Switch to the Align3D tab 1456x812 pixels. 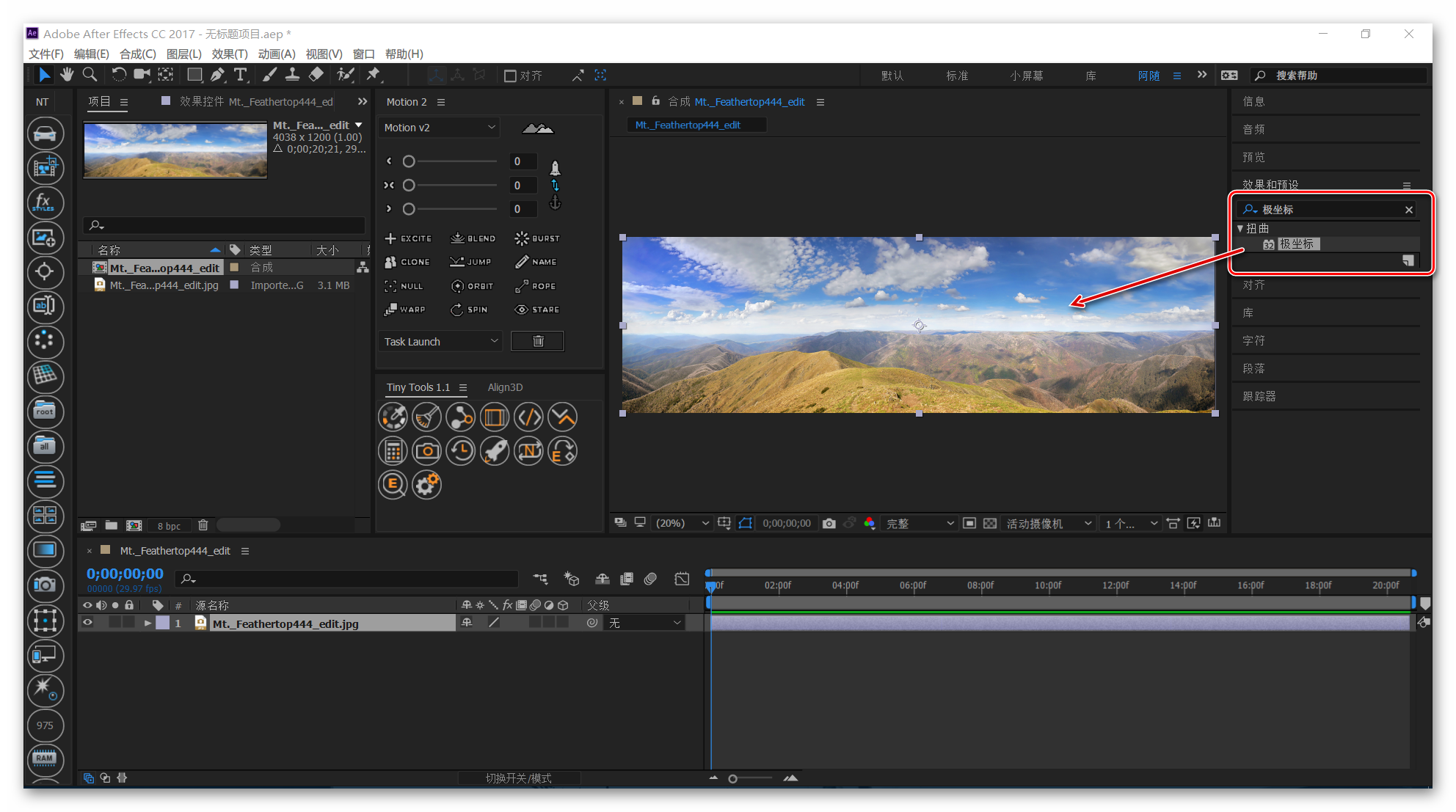coord(505,387)
